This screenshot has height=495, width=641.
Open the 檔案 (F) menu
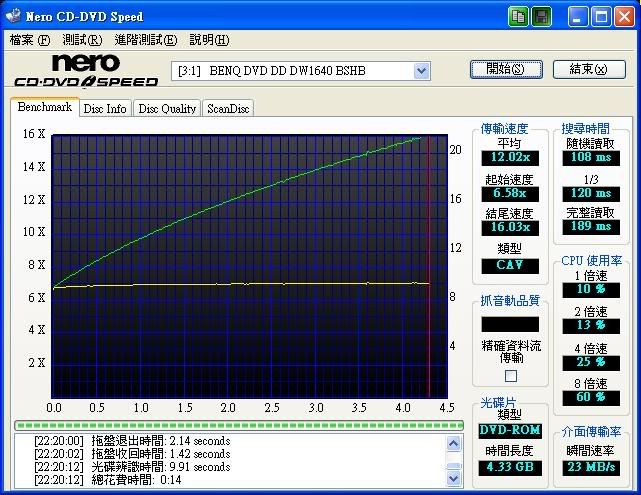(29, 40)
